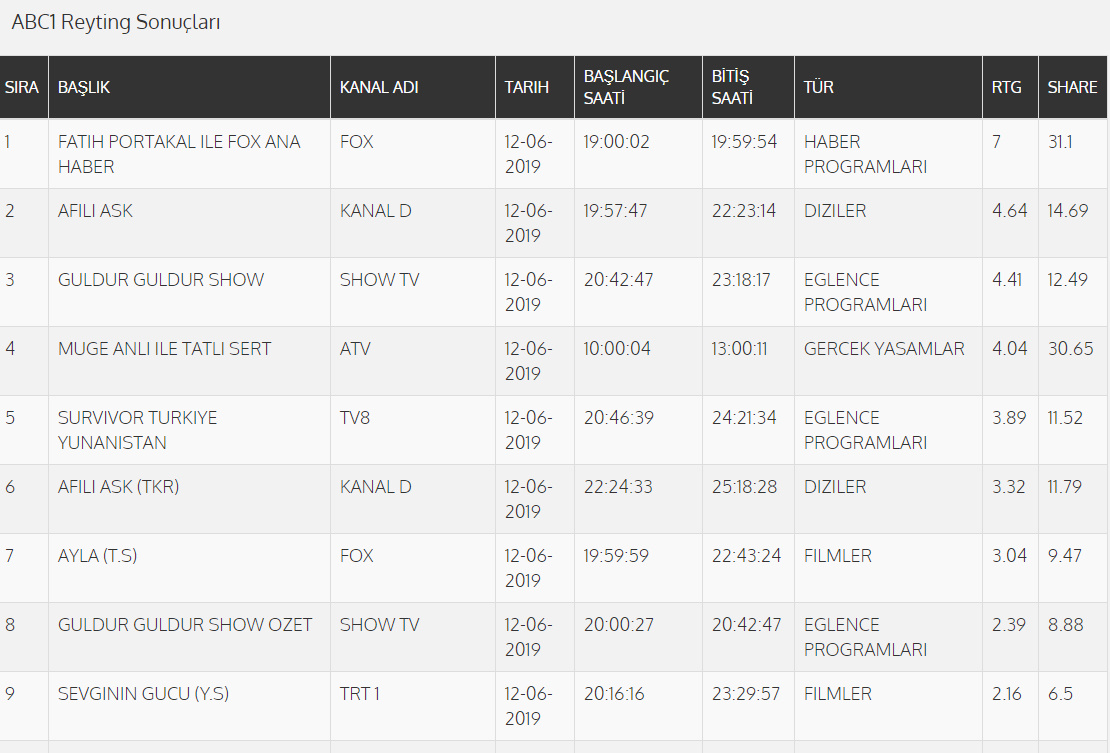This screenshot has width=1110, height=753.
Task: Click the TÜR column header
Action: click(819, 87)
